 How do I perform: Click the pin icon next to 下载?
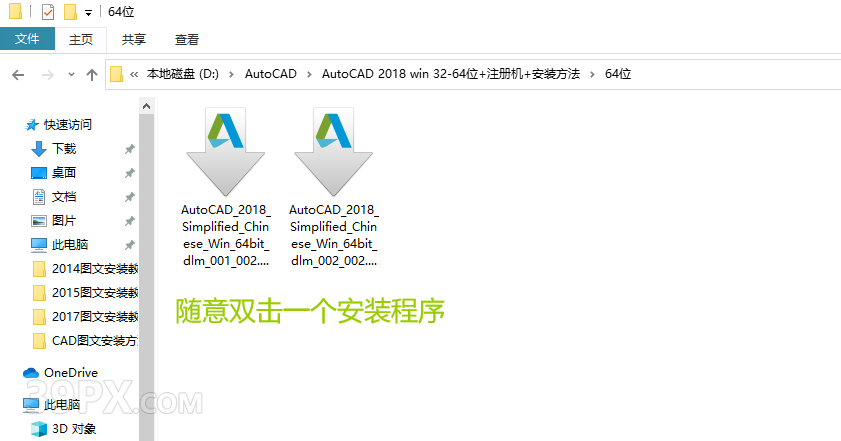tap(129, 149)
